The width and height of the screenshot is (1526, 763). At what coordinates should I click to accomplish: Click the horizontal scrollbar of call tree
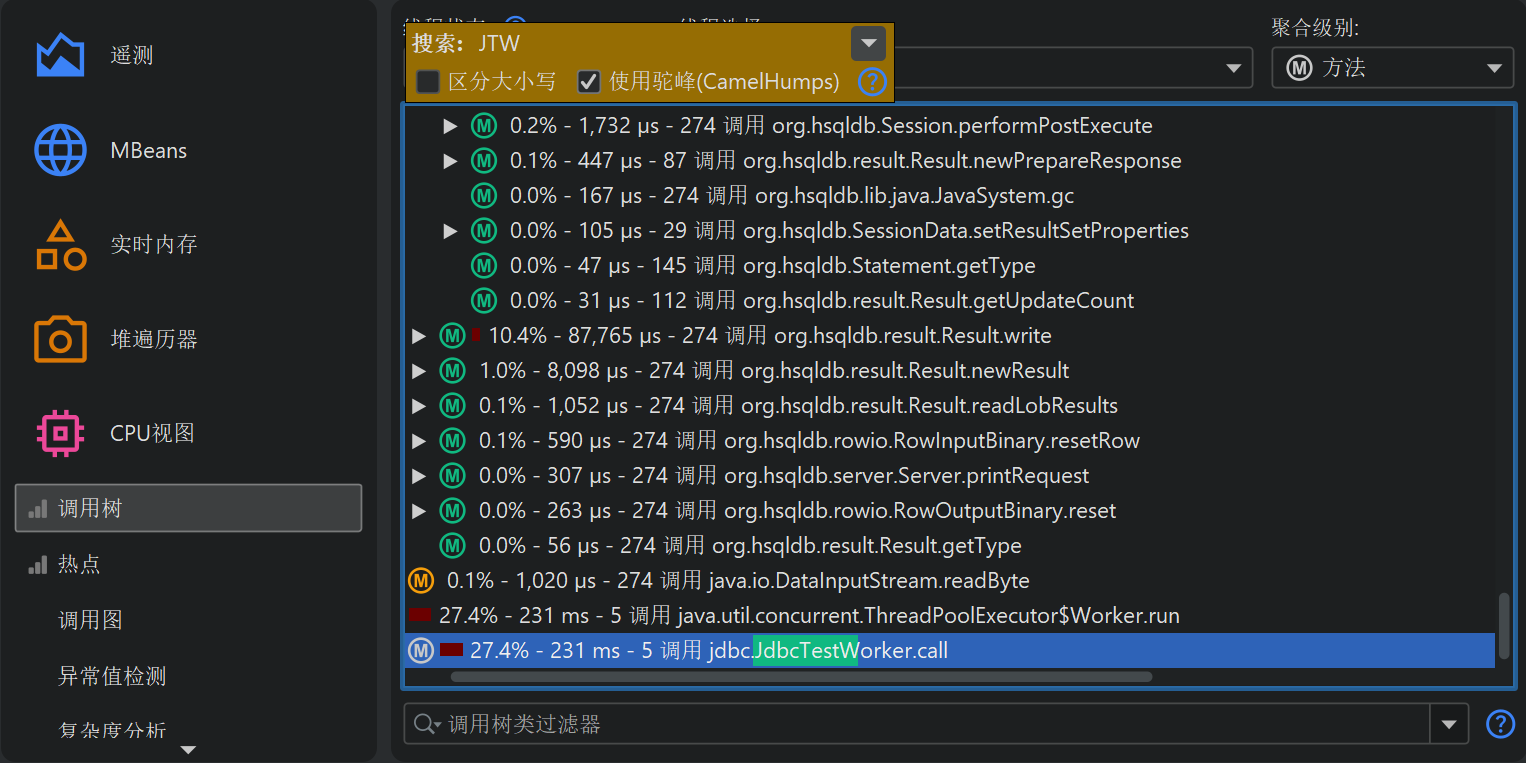click(x=800, y=677)
